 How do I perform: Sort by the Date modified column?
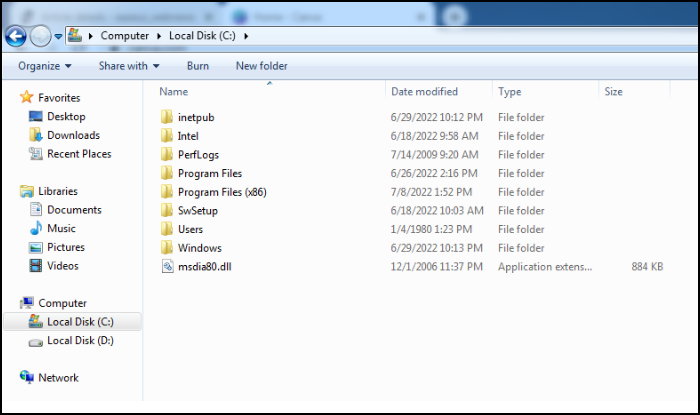pos(424,92)
